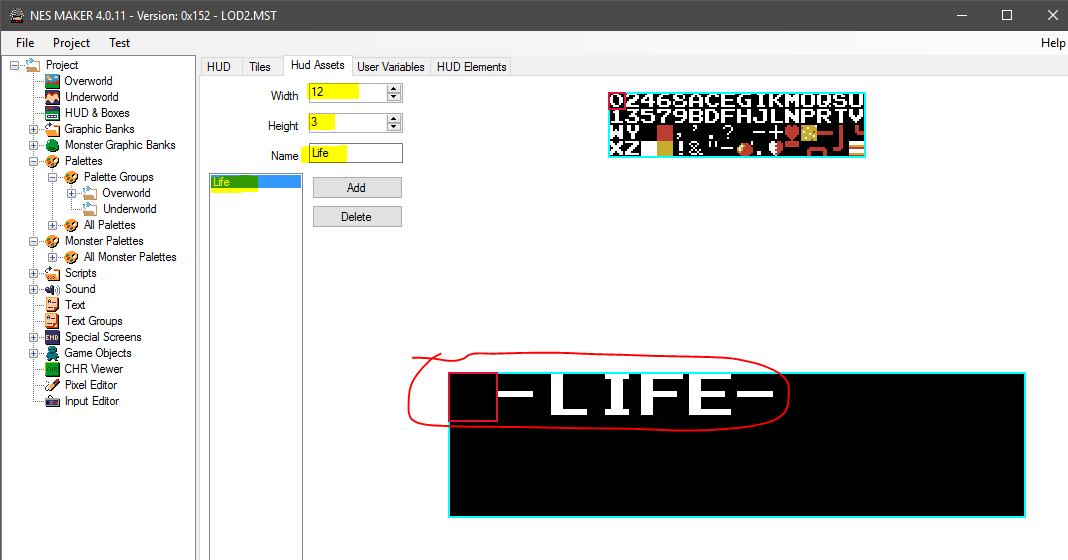Expand the Graphic Banks node
Viewport: 1068px width, 560px height.
click(33, 129)
